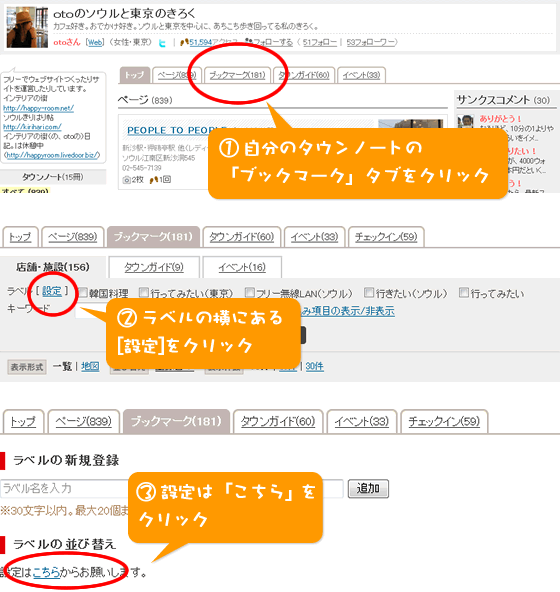Screen dimensions: 560x592
Task: Select トップ tab above the ラベルの新規登録 heading
Action: pos(23,421)
